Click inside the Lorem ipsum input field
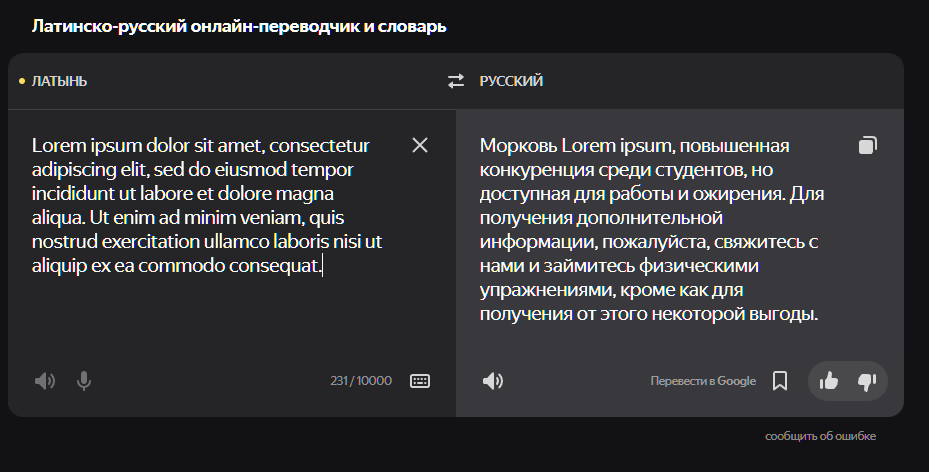The width and height of the screenshot is (929, 472). click(207, 206)
